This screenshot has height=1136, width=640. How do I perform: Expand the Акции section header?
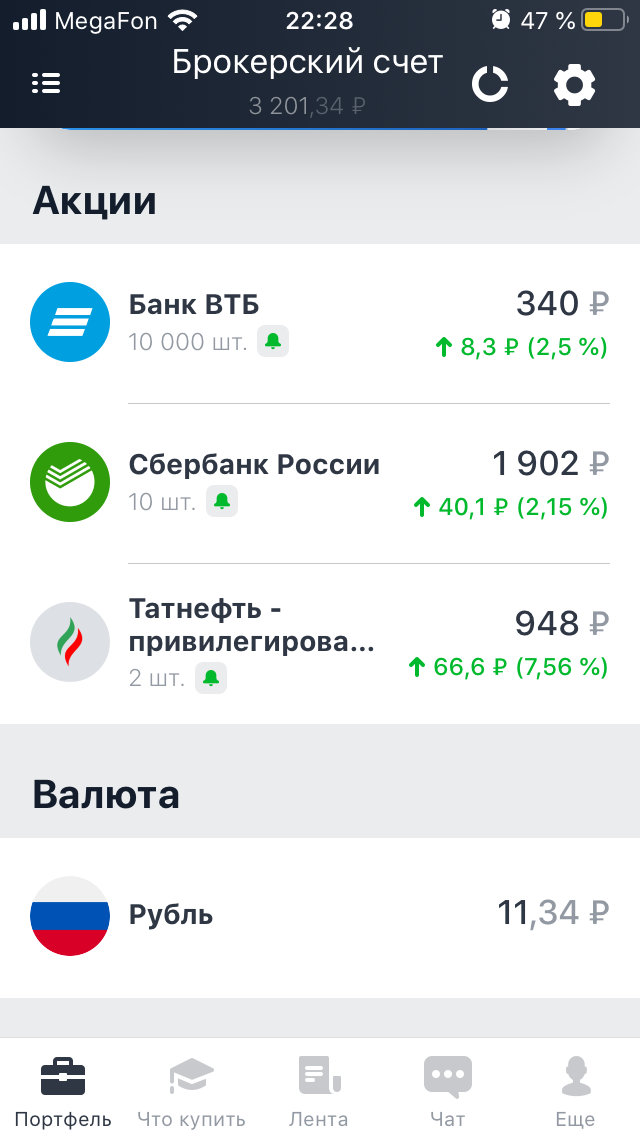click(95, 200)
